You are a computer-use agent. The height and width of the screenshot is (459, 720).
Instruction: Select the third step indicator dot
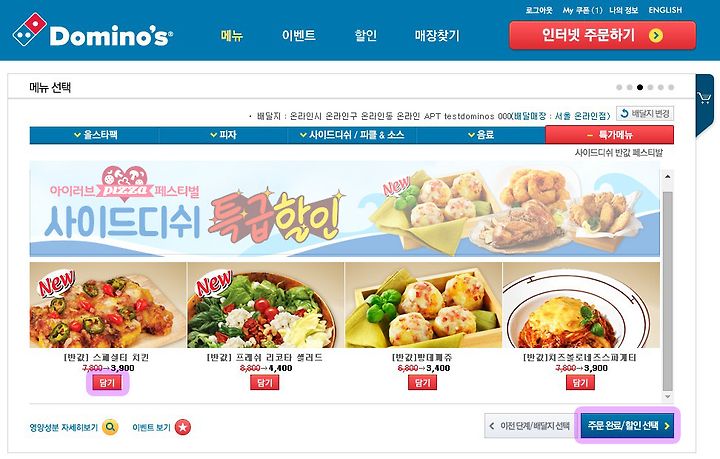point(640,87)
